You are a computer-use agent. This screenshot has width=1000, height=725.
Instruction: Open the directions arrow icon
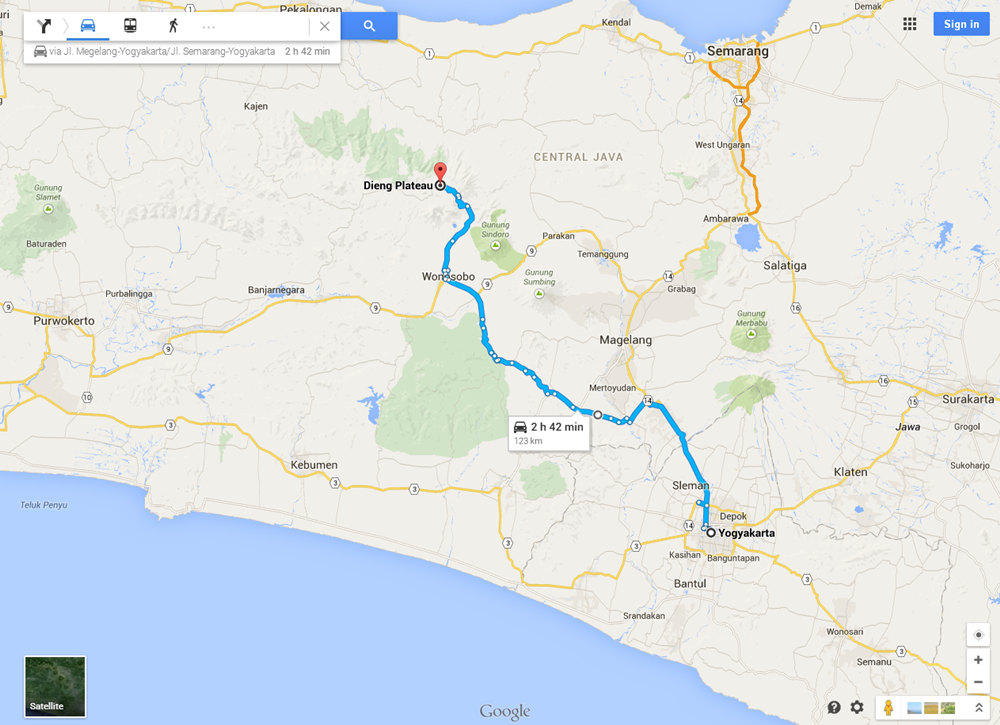tap(43, 26)
